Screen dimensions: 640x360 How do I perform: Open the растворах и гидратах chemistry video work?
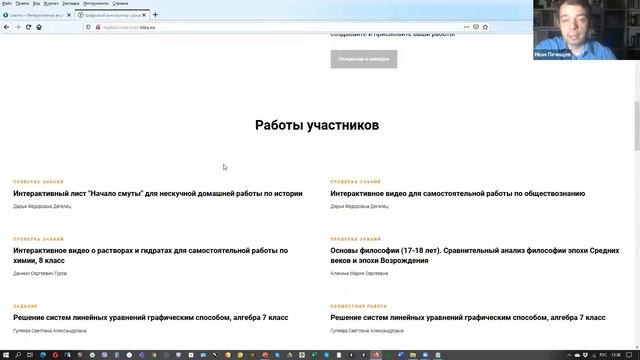(151, 256)
